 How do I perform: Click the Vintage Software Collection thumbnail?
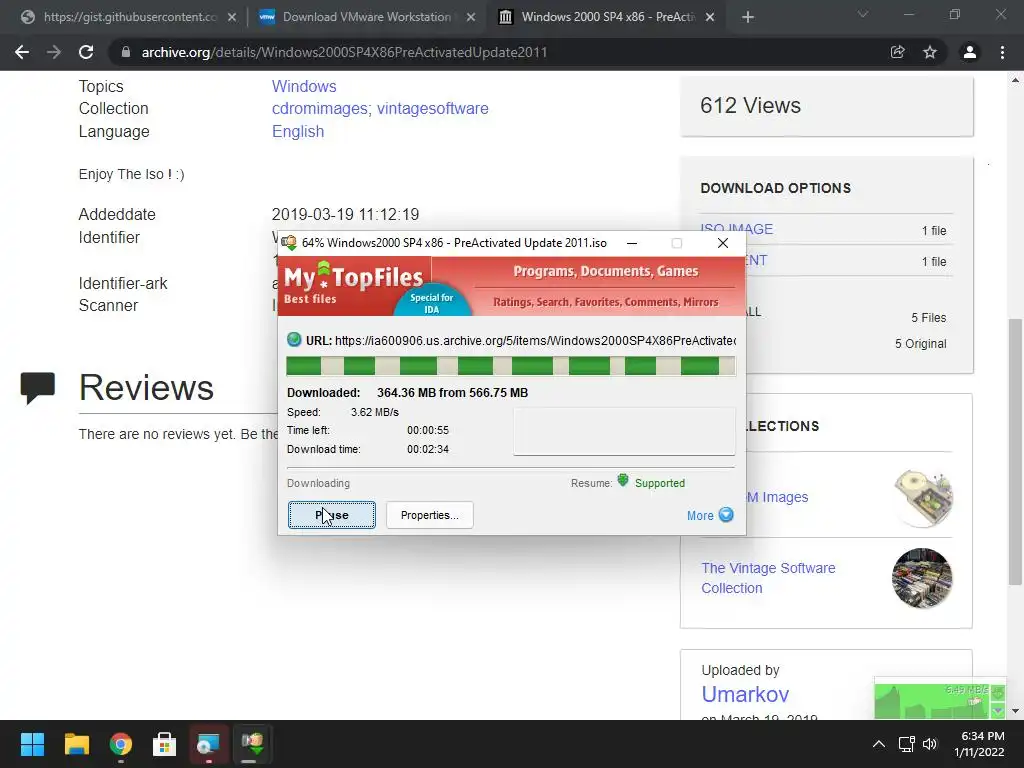[x=922, y=578]
